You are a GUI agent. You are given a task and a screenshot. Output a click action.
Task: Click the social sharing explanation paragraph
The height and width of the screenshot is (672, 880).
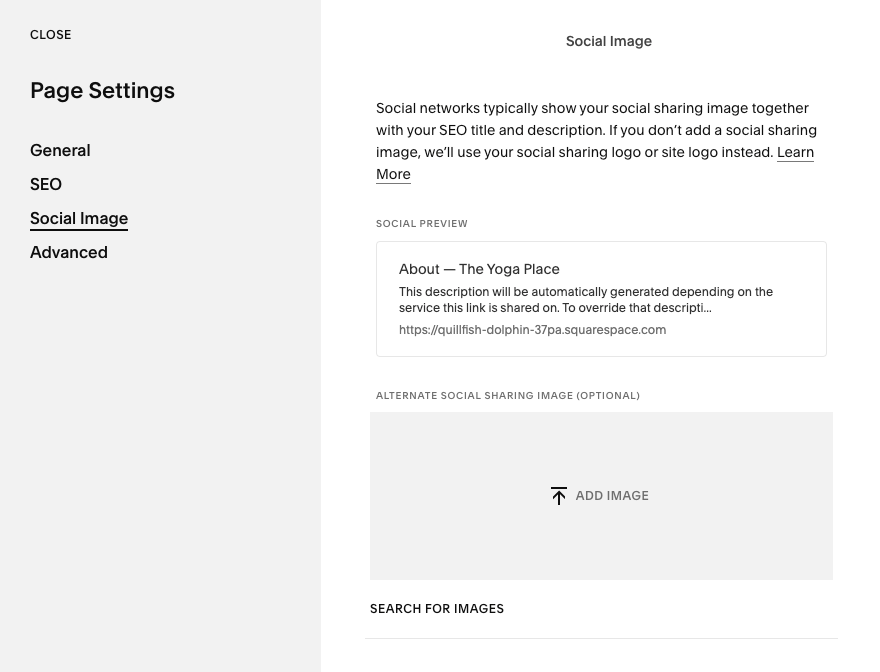(596, 130)
